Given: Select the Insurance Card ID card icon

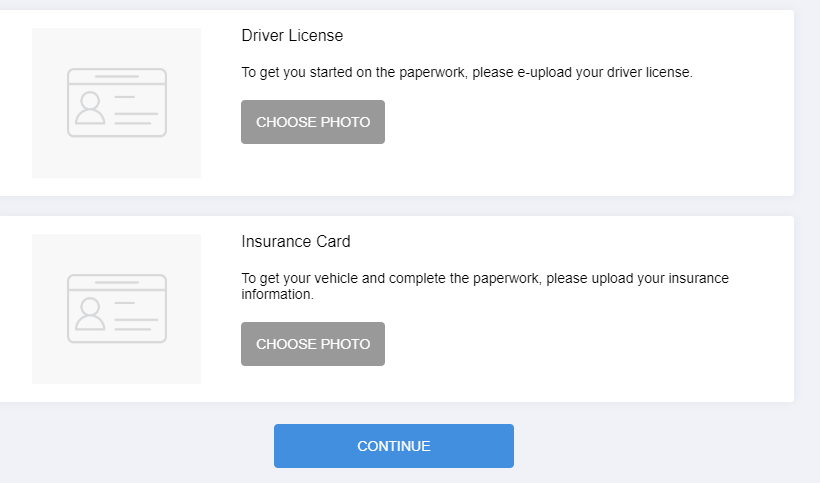Looking at the screenshot, I should coord(117,308).
